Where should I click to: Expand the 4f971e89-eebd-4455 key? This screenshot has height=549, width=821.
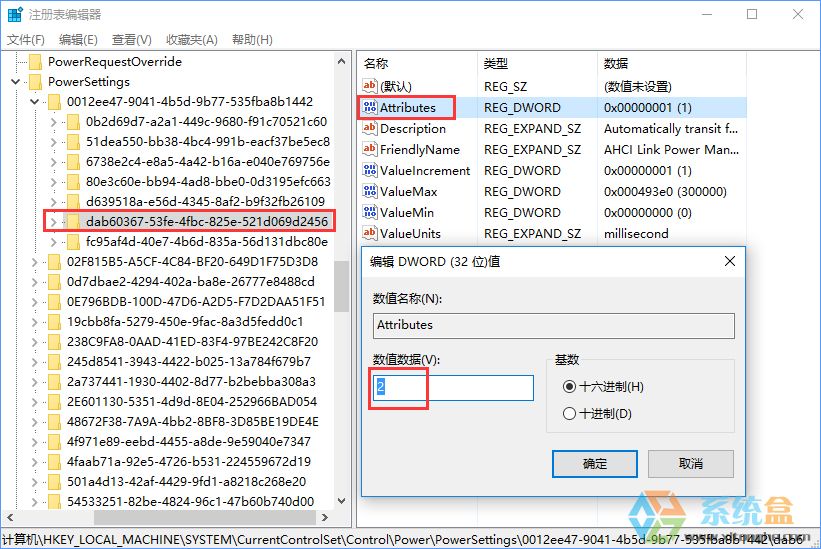pyautogui.click(x=35, y=442)
